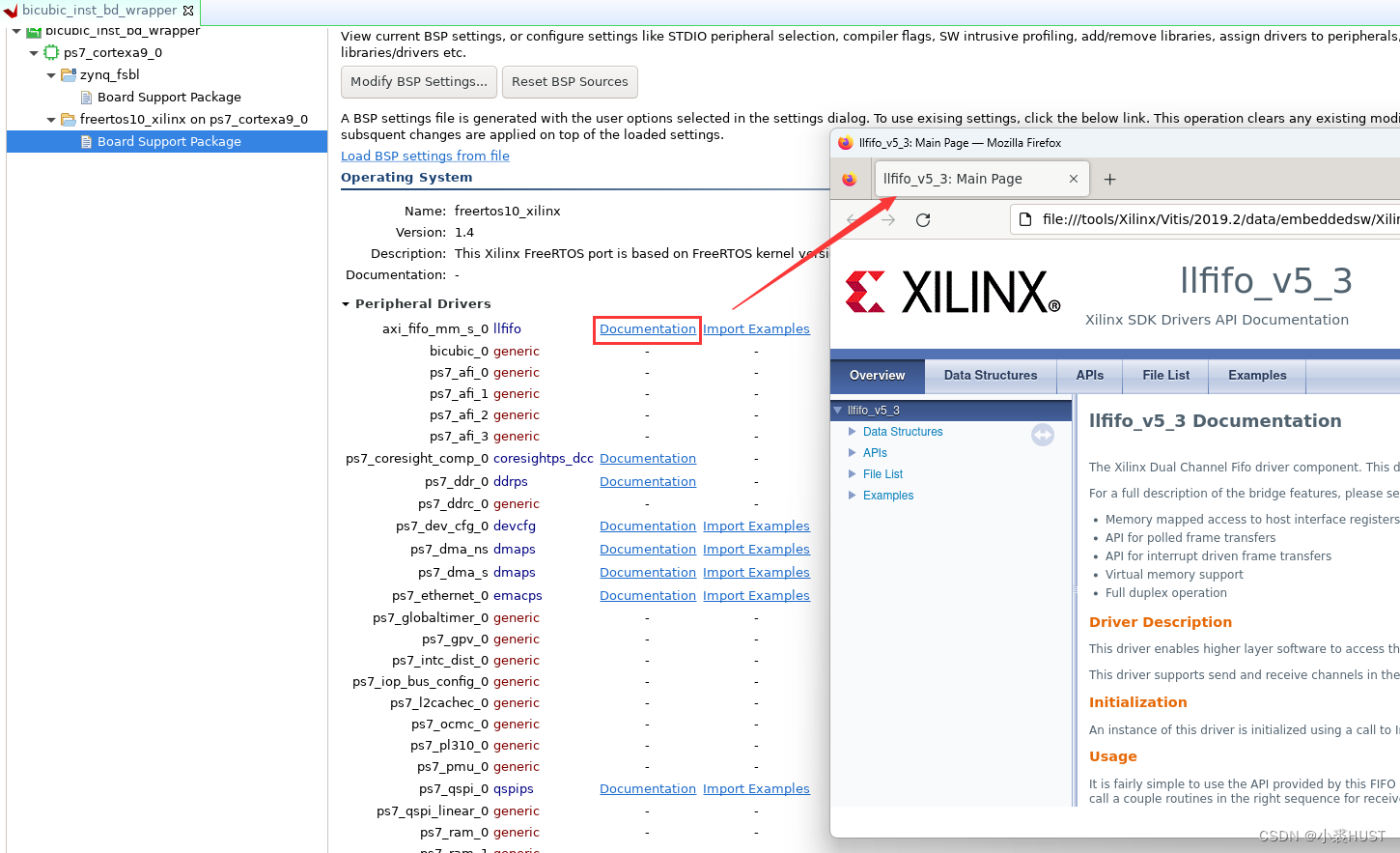Import Examples for ps7_qspi_0 qspips
Image resolution: width=1400 pixels, height=853 pixels.
tap(756, 789)
